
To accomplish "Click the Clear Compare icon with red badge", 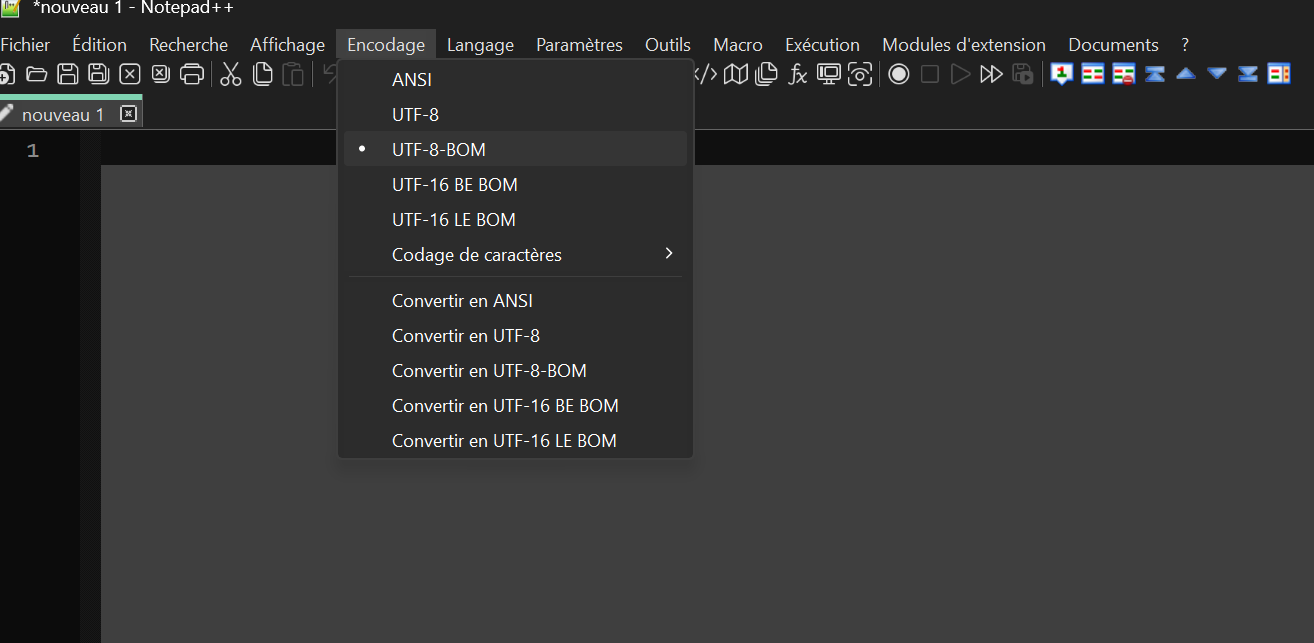I will point(1124,74).
